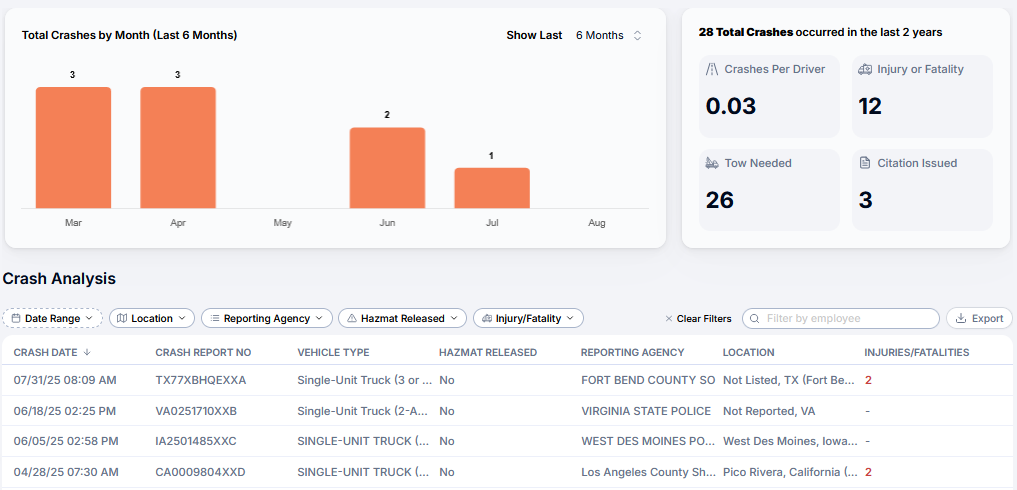Click the document icon beside Citation Issued
Viewport: 1017px width, 490px height.
coord(865,163)
